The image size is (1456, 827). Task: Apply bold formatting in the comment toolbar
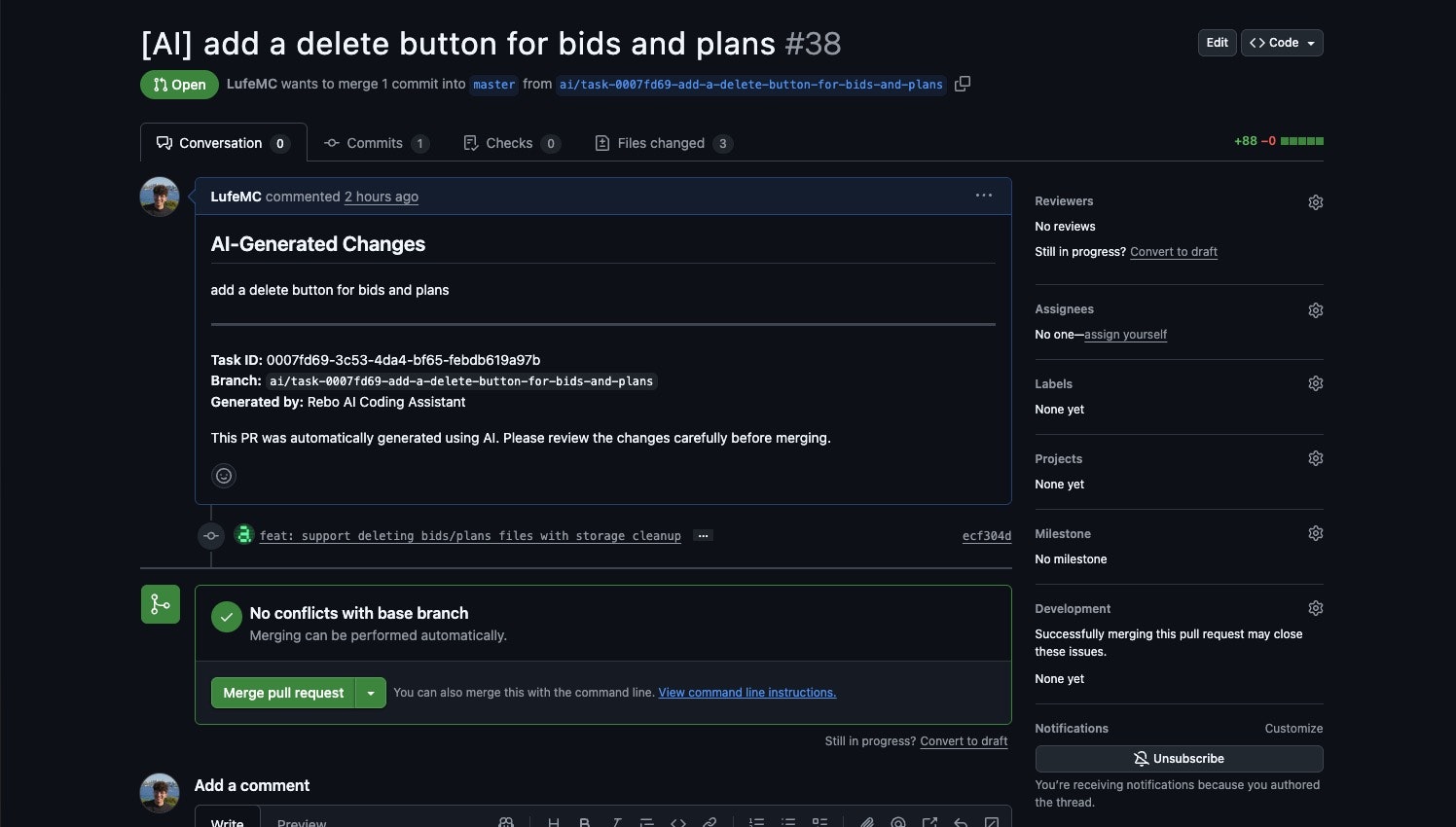click(x=585, y=822)
